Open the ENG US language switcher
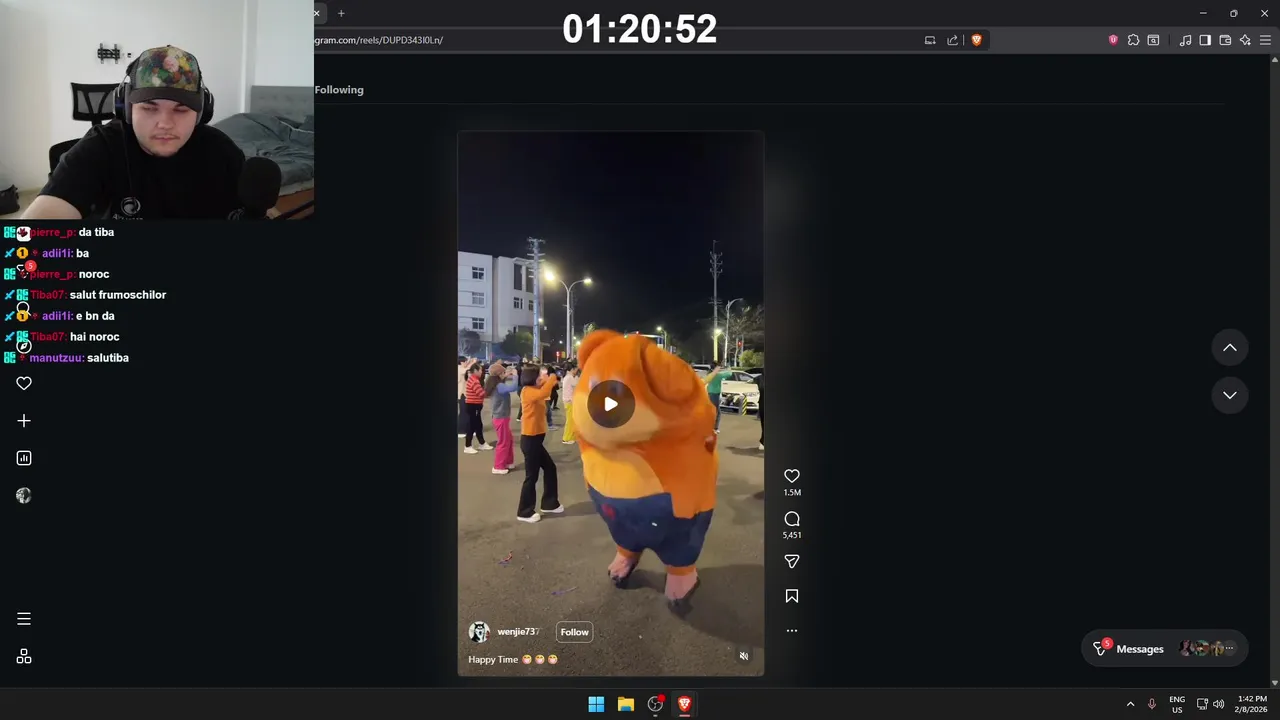 1177,704
